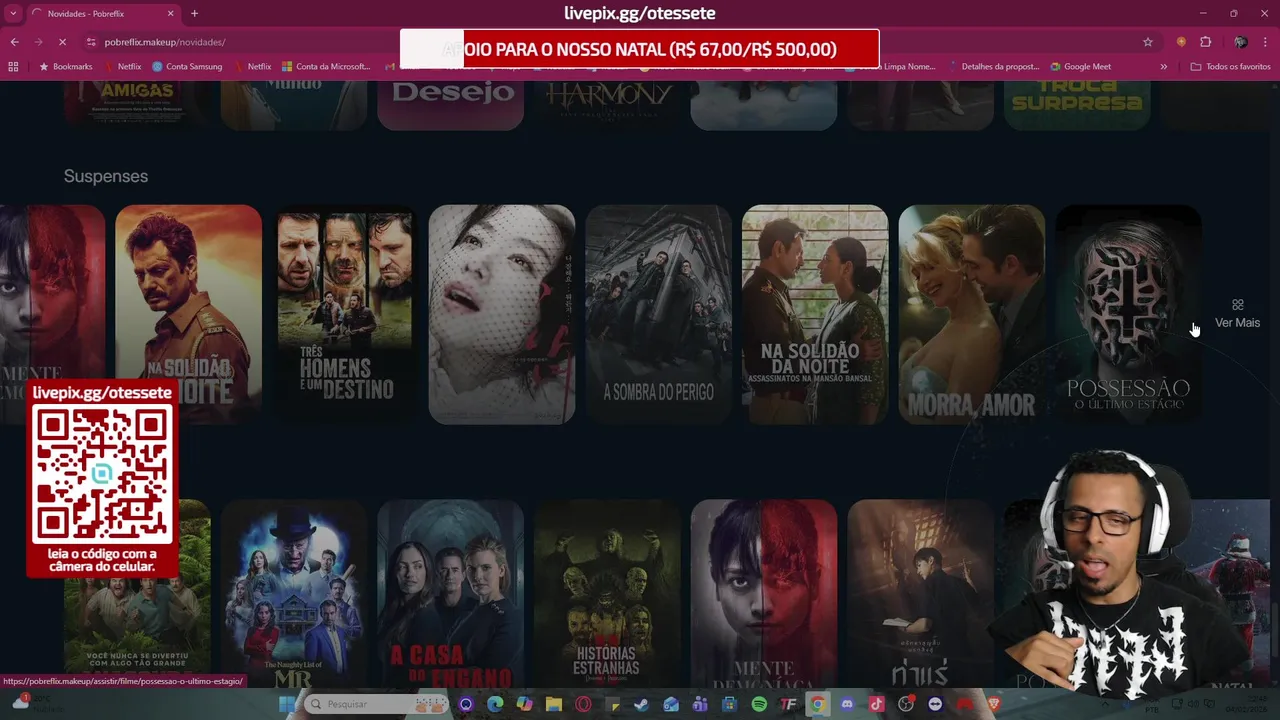This screenshot has width=1280, height=720.
Task: Open TikTok from the taskbar
Action: pyautogui.click(x=876, y=704)
